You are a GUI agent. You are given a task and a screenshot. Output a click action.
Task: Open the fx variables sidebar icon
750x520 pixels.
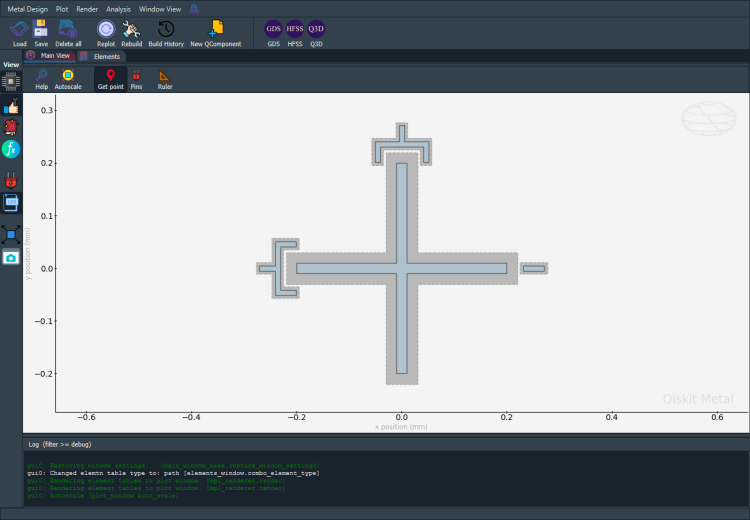[x=11, y=149]
